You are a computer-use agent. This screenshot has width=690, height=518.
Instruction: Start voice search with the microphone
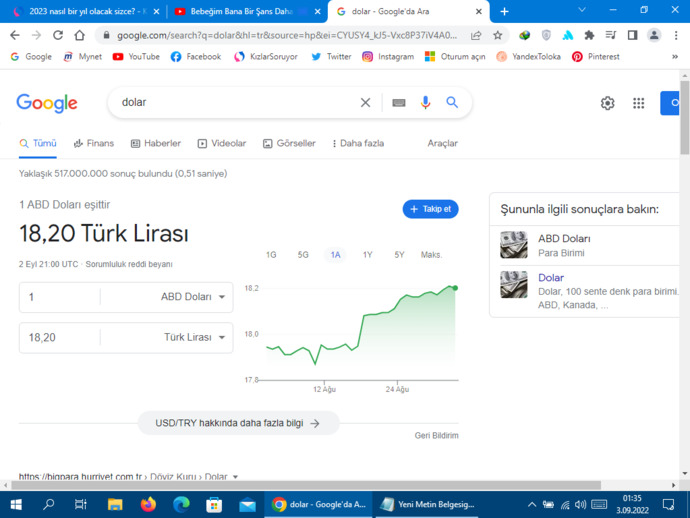click(425, 103)
